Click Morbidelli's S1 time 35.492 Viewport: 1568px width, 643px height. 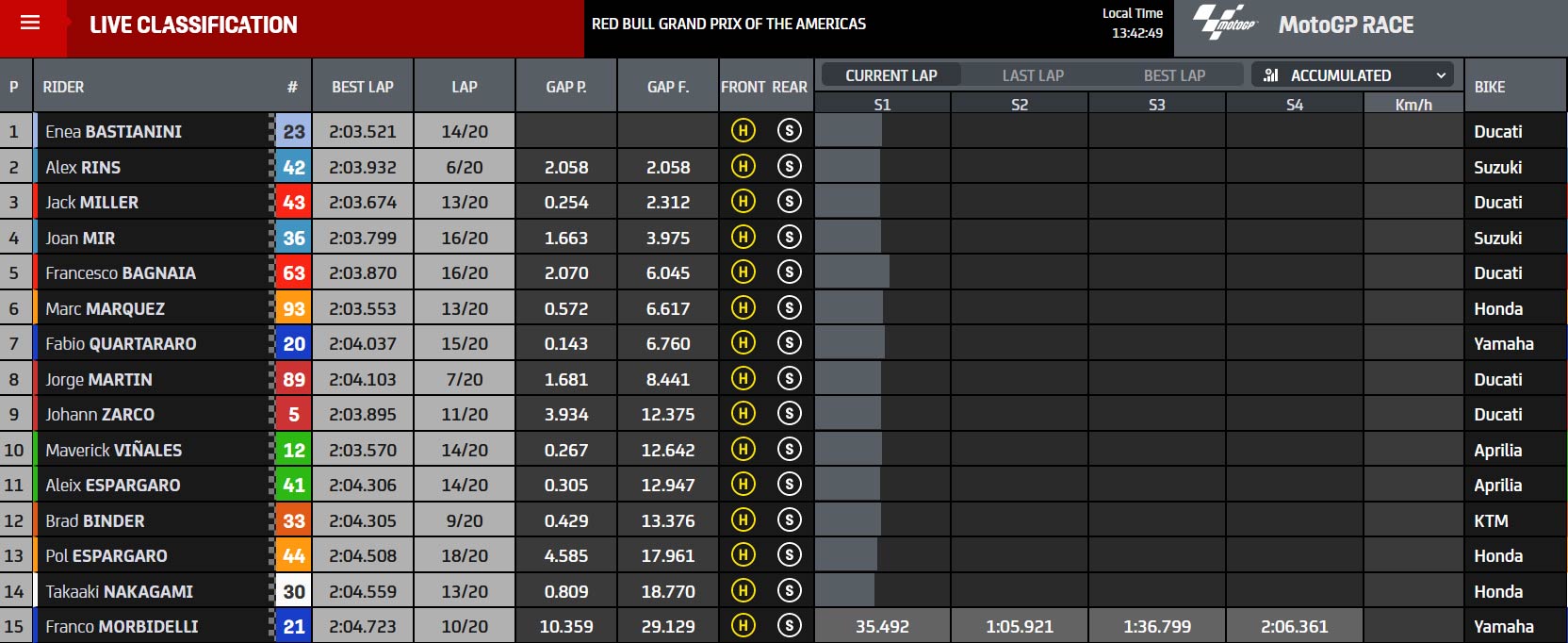882,626
